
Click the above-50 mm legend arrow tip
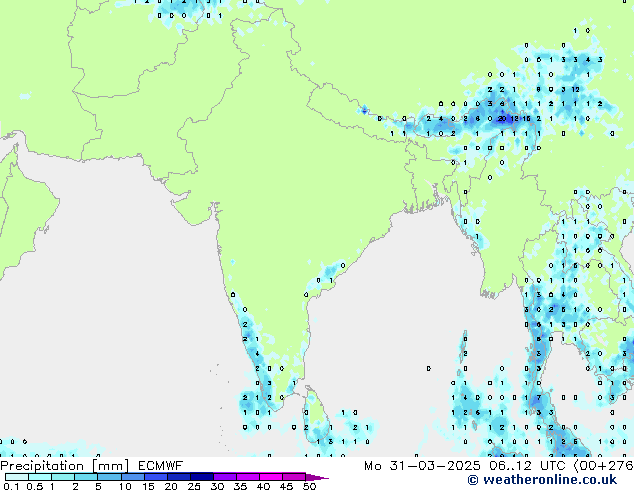coord(317,477)
